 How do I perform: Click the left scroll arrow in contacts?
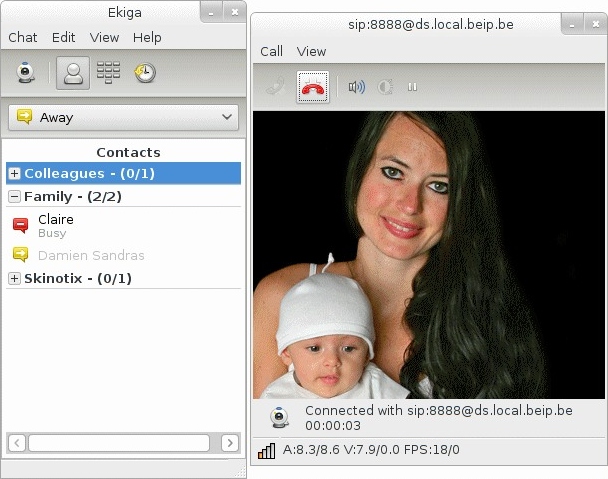click(x=17, y=443)
